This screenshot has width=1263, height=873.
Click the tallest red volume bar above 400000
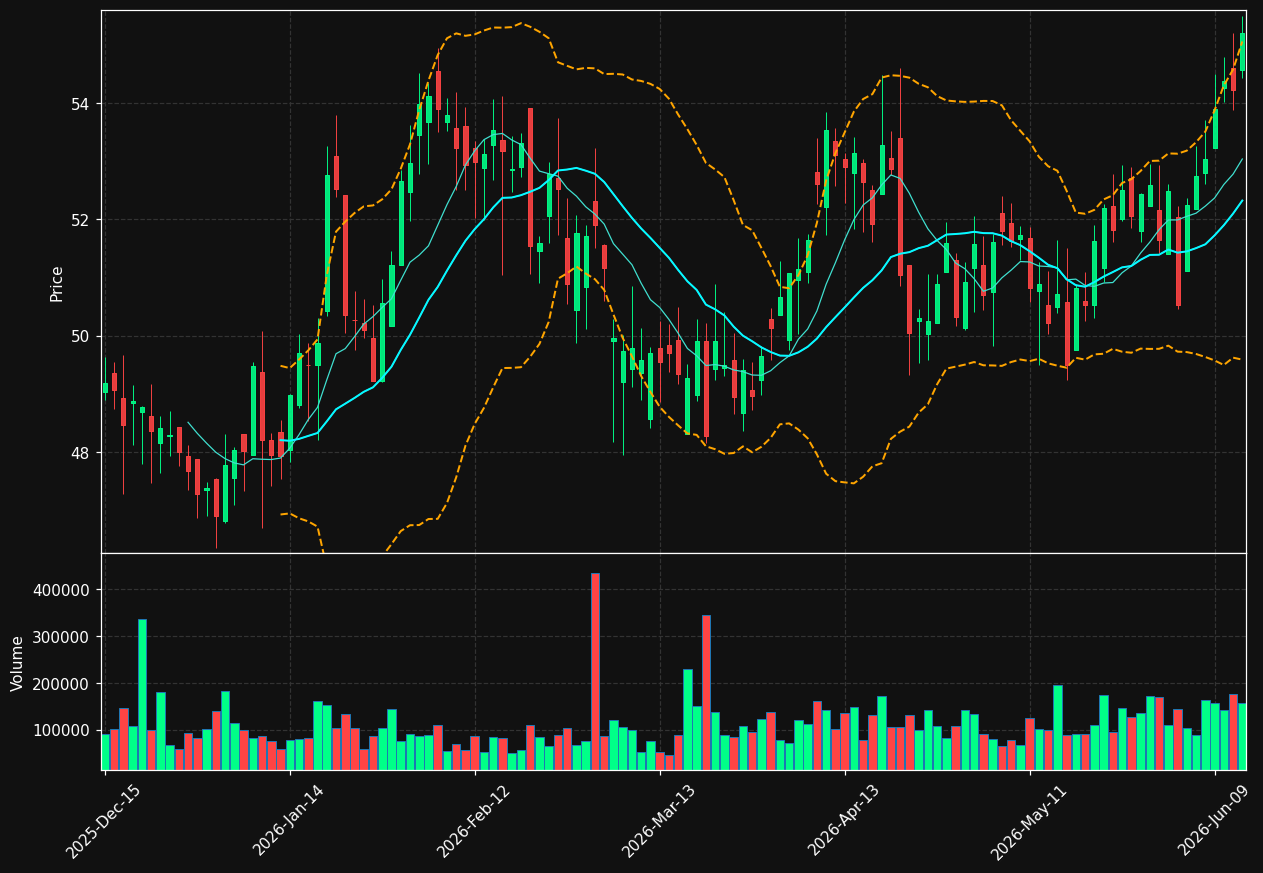(x=596, y=671)
